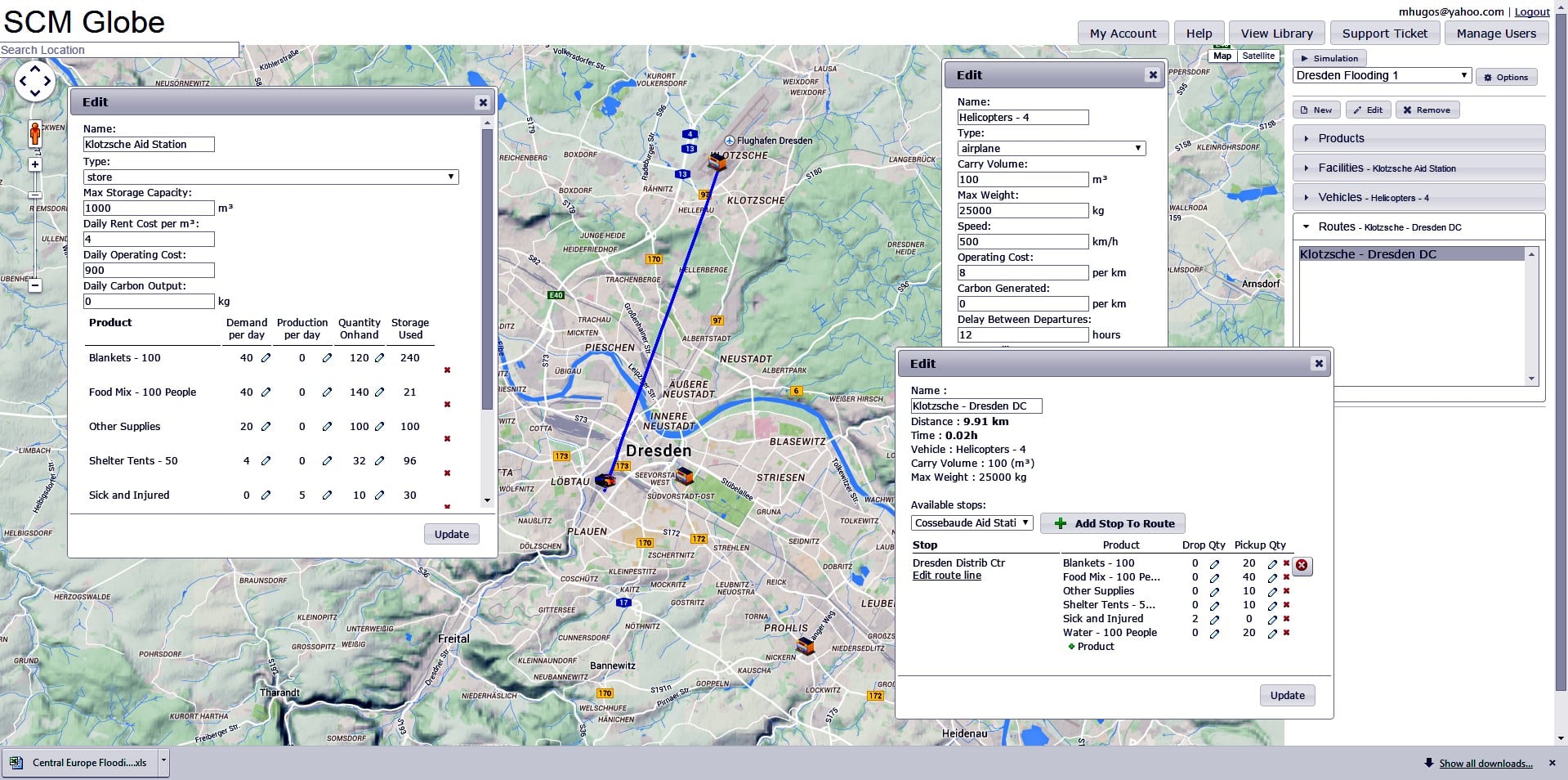Image resolution: width=1568 pixels, height=780 pixels.
Task: Remove Other Supplies from facility
Action: tap(447, 439)
